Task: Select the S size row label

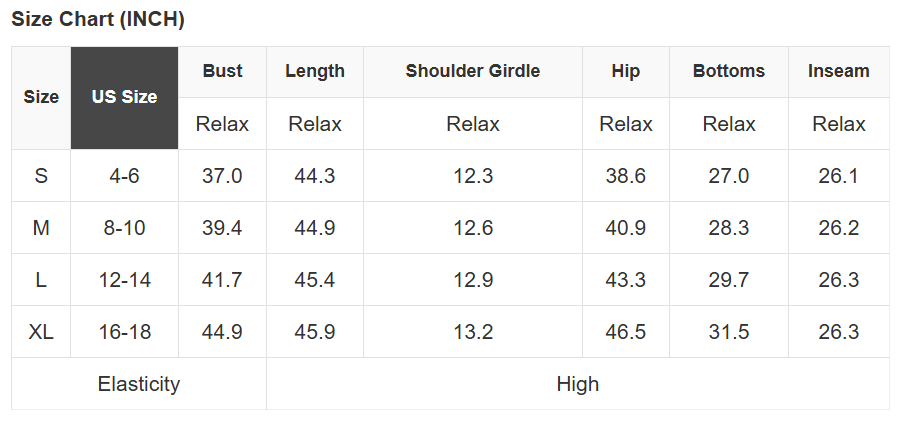Action: (x=41, y=176)
